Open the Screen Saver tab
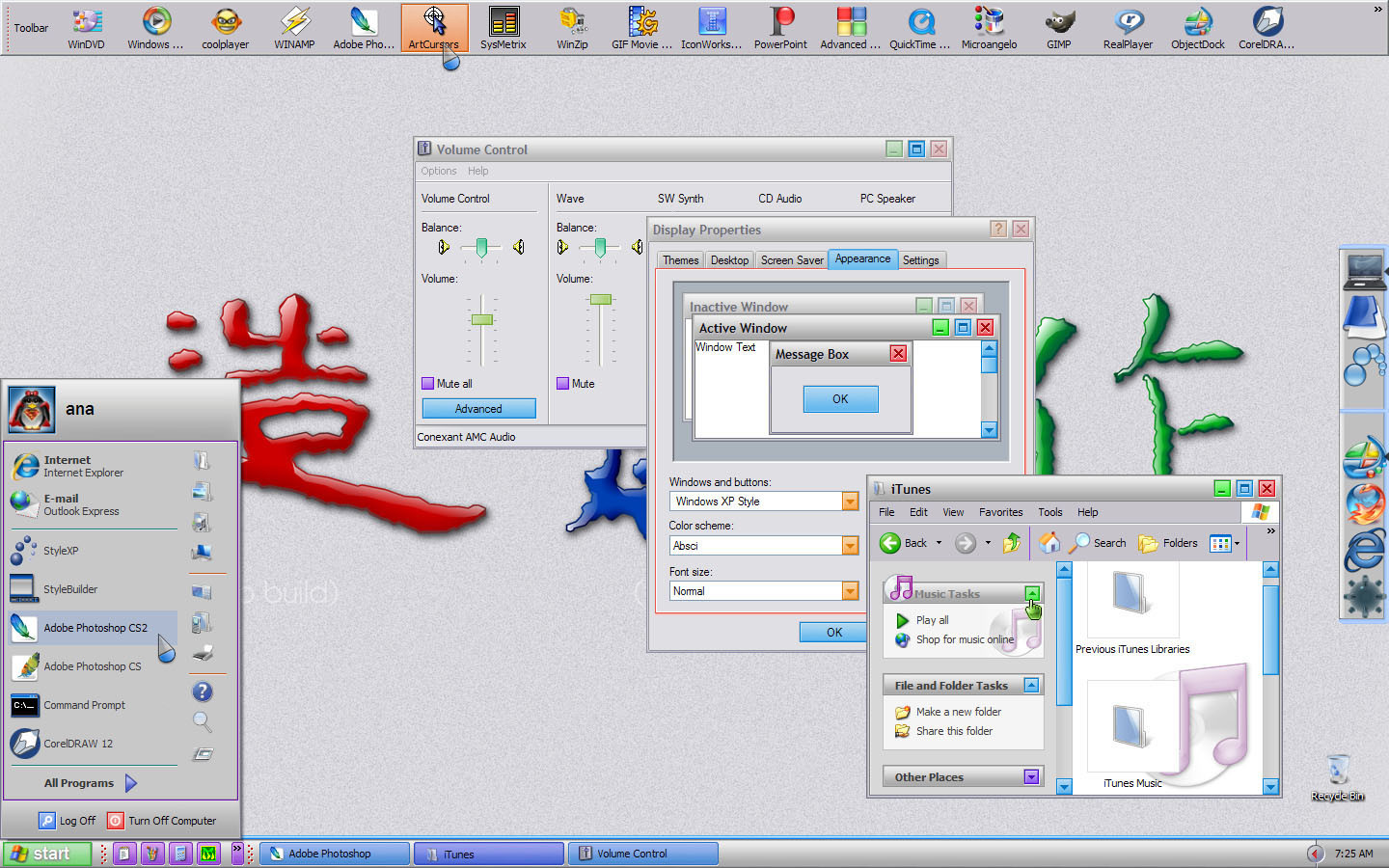Viewport: 1389px width, 868px height. click(x=792, y=260)
